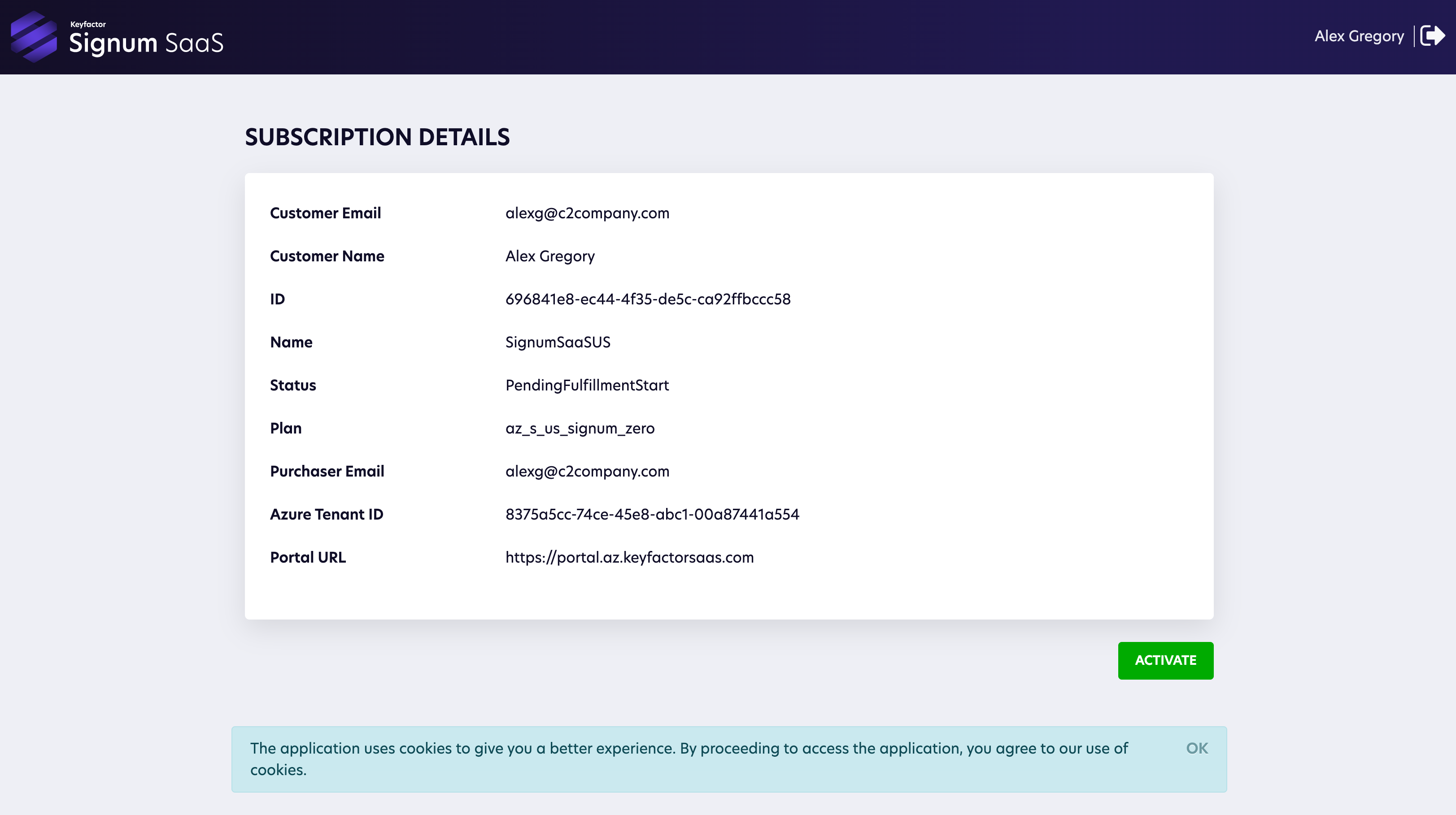Click the Portal URL keyfactorsaas link
Viewport: 1456px width, 815px height.
[x=629, y=557]
